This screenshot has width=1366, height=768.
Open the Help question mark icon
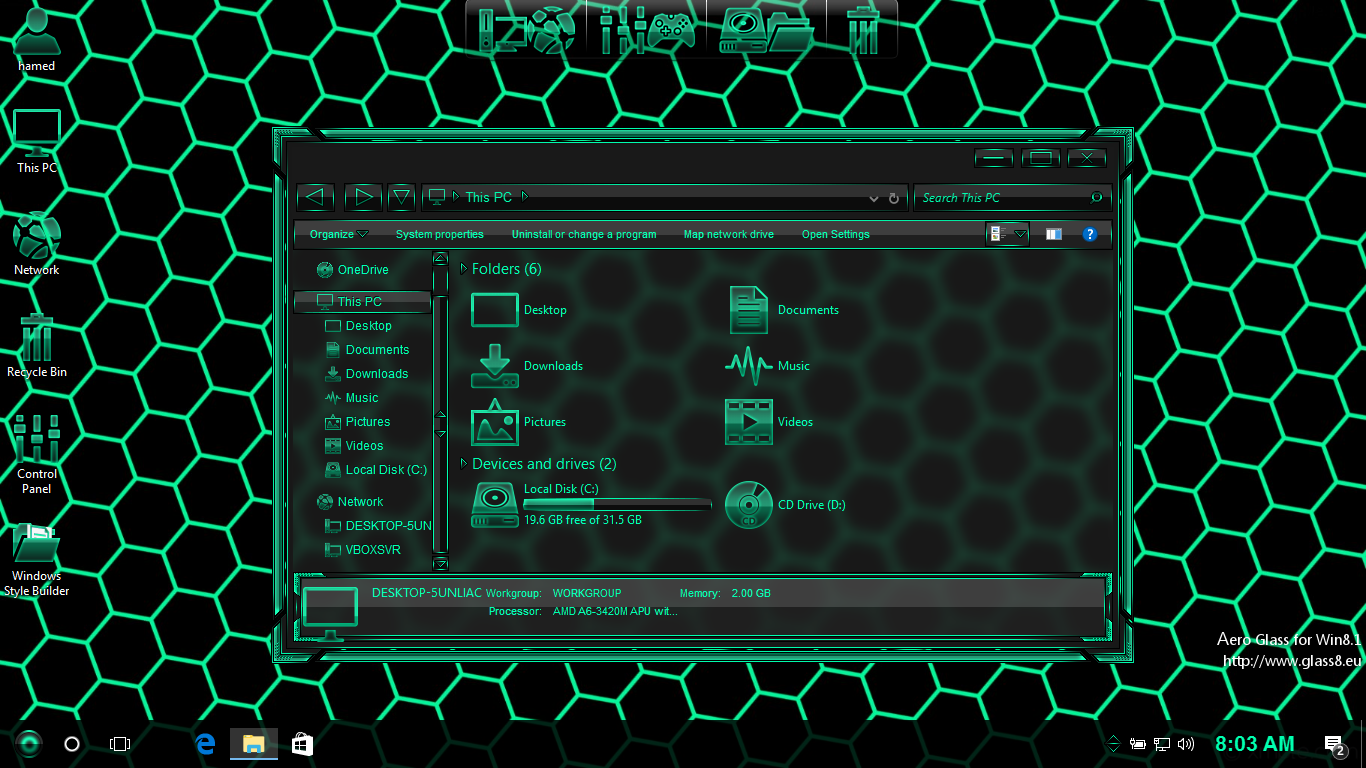1090,234
